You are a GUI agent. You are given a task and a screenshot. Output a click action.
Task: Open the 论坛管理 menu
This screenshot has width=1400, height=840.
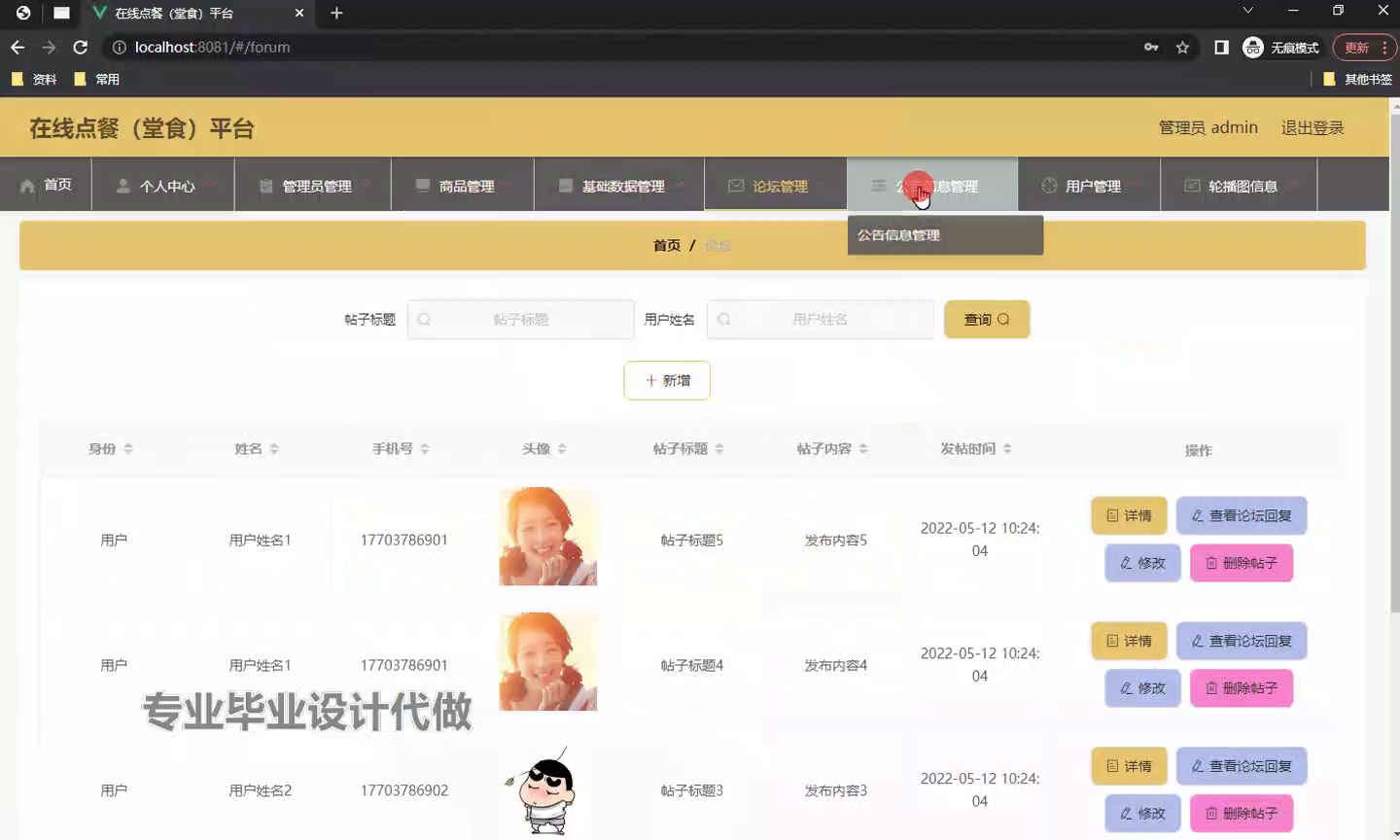tap(776, 185)
